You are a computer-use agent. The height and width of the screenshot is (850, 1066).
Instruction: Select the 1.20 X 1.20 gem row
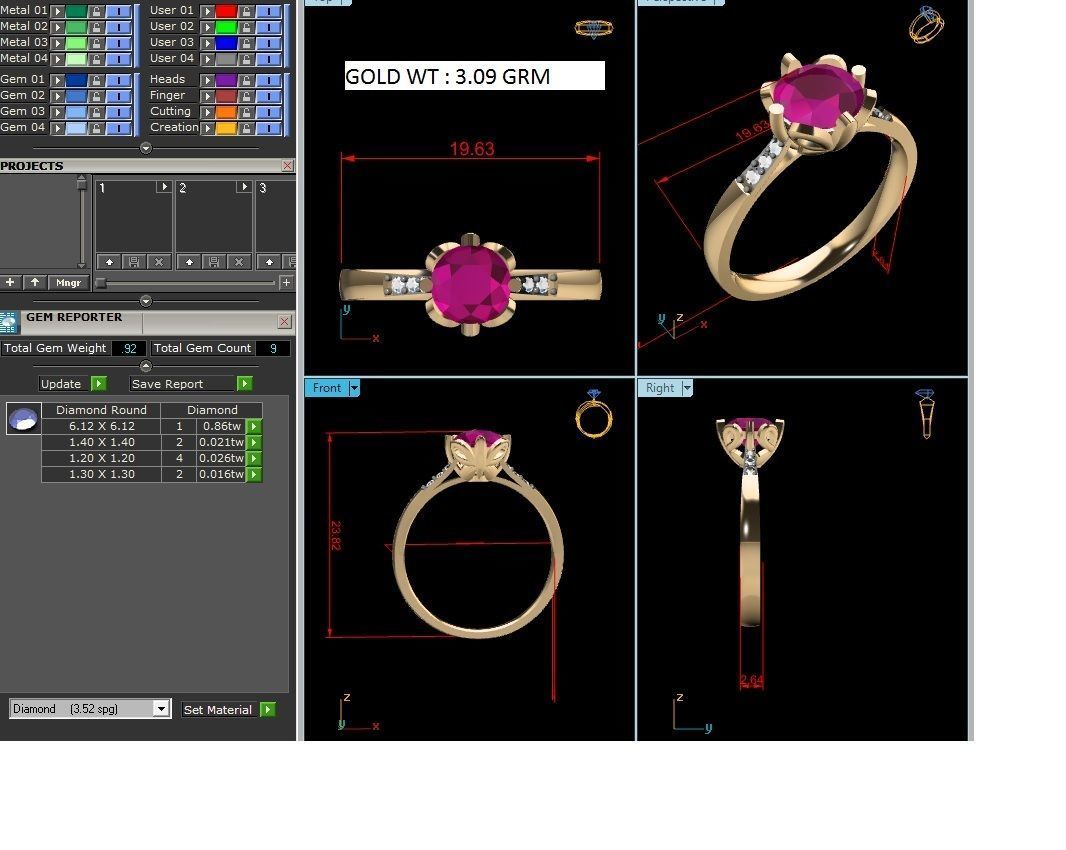click(x=152, y=458)
